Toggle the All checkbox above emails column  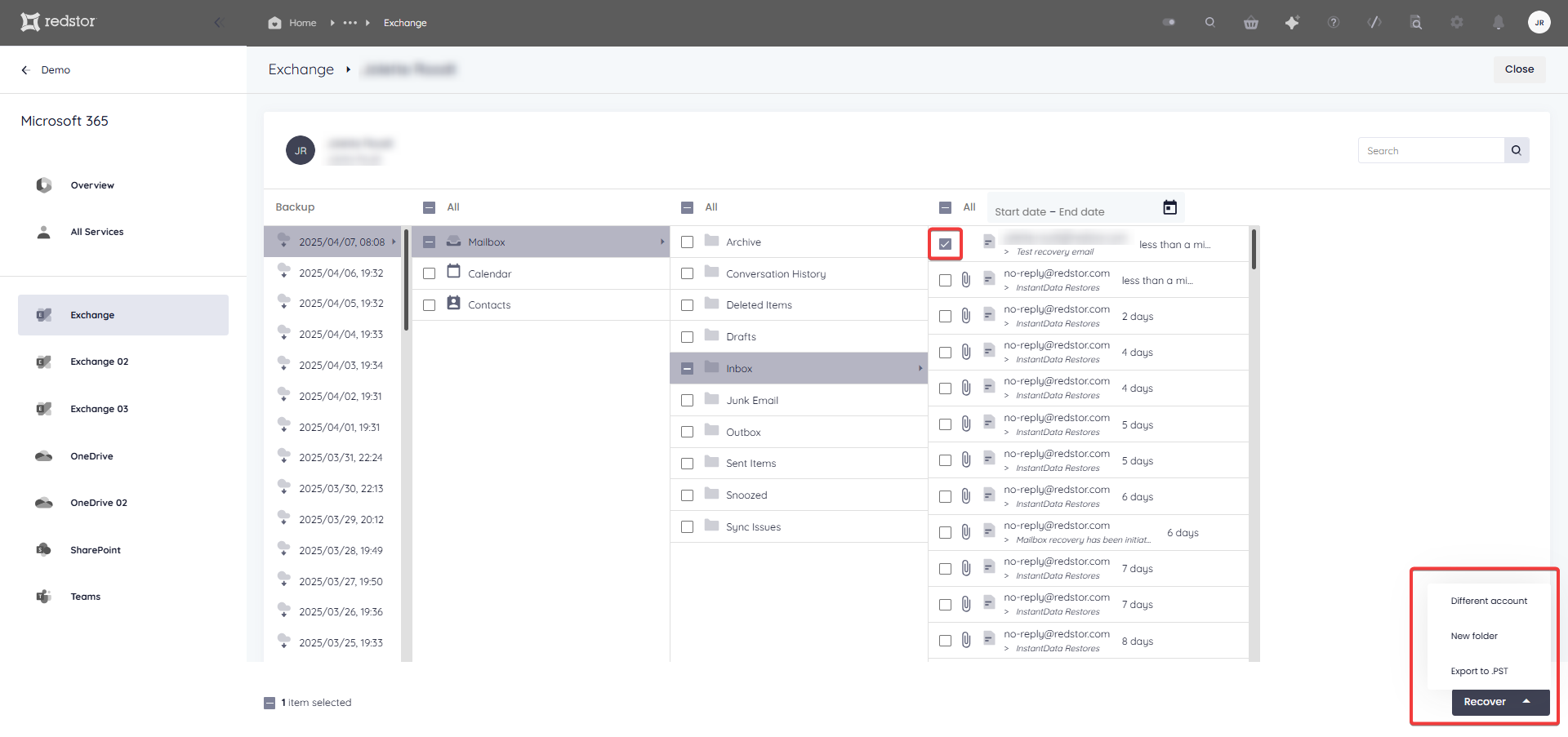pyautogui.click(x=946, y=207)
